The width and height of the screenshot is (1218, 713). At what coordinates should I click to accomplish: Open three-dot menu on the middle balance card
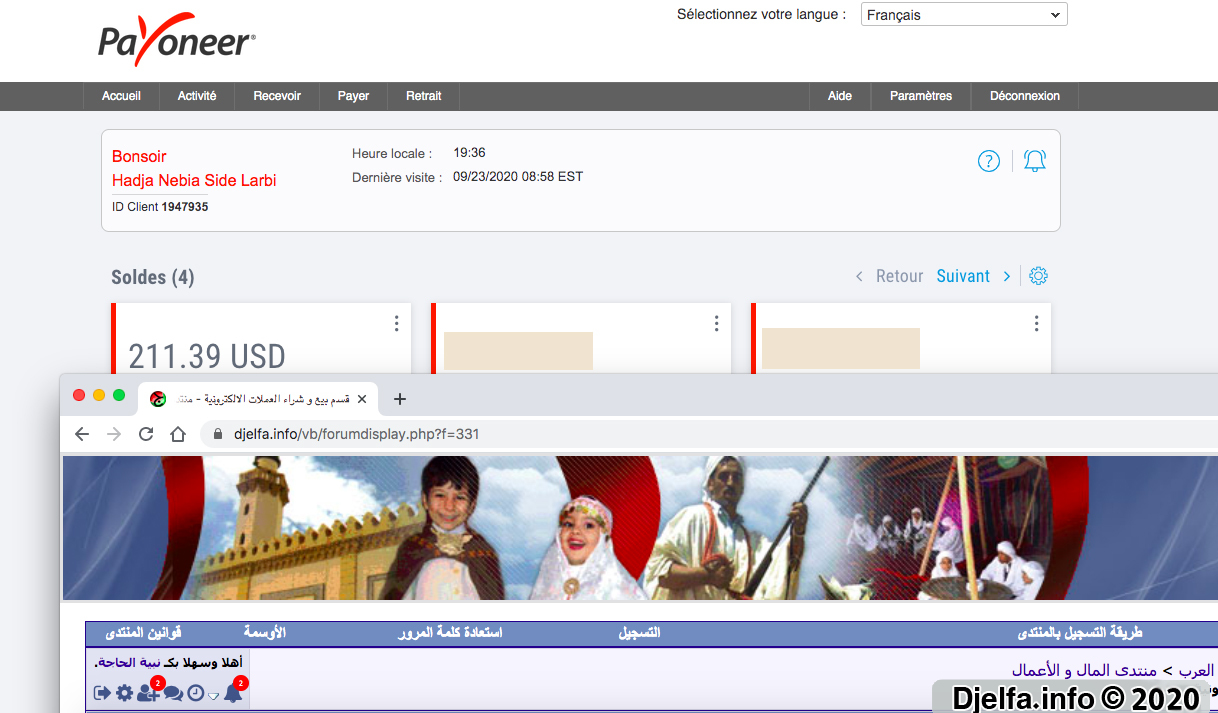click(717, 323)
